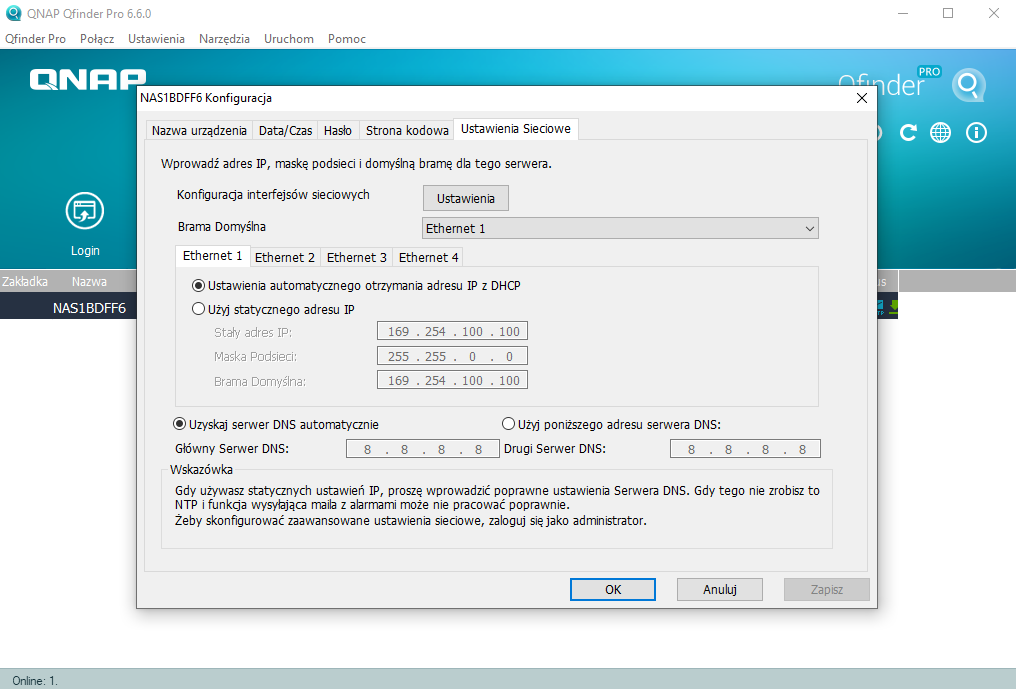This screenshot has width=1016, height=689.
Task: Click the Ustawienia button for network interfaces
Action: coord(466,198)
